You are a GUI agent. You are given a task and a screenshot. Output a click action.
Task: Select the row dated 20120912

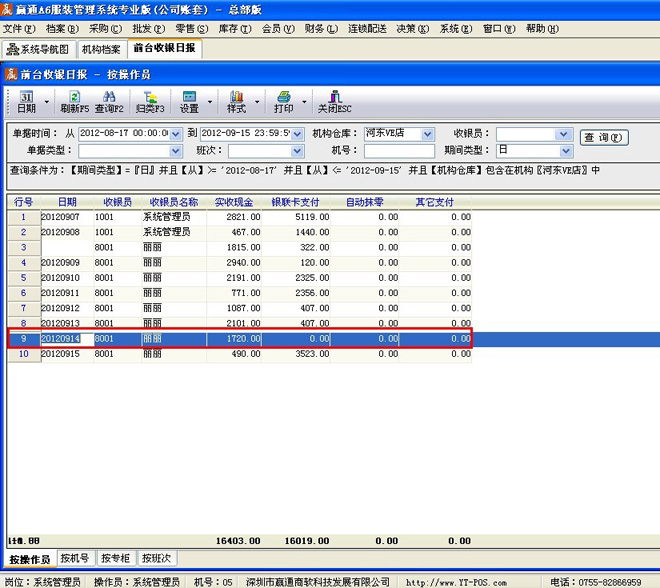[240, 308]
